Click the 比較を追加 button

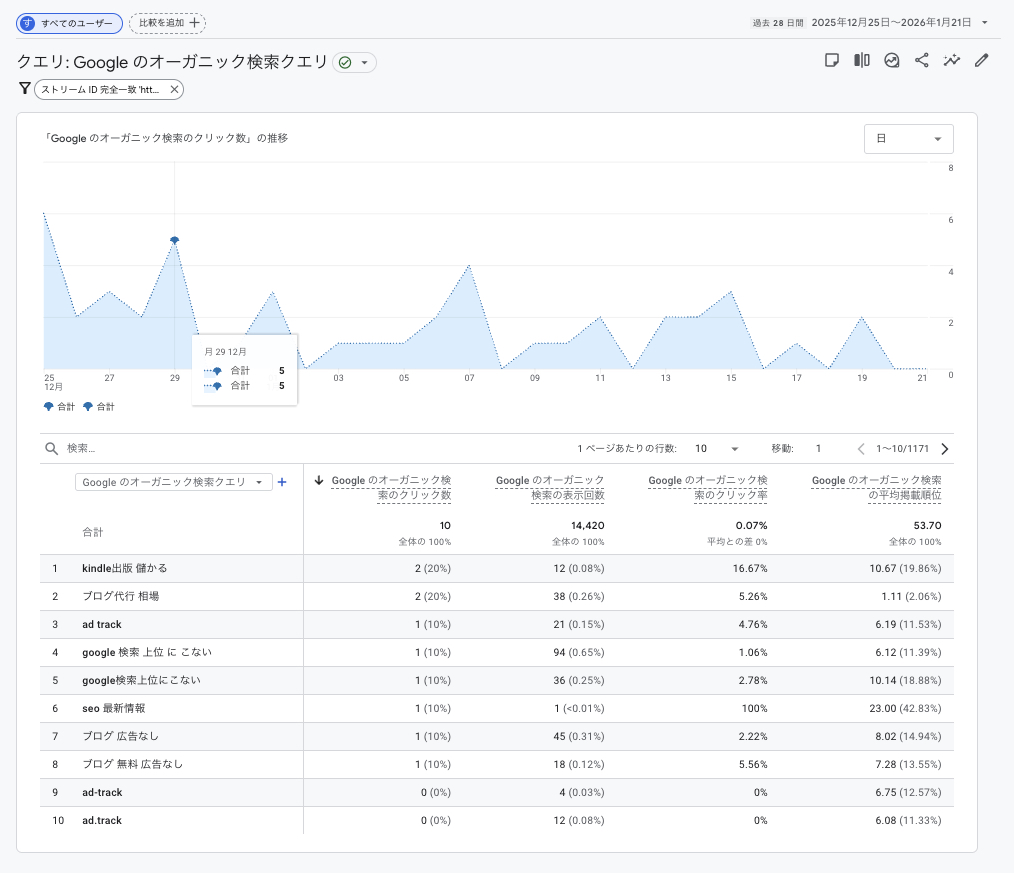pyautogui.click(x=167, y=23)
